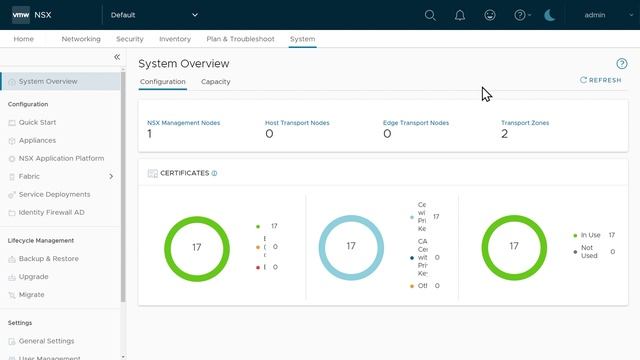Click the Transport Zones value 2
Screen dimensions: 640x360
[x=504, y=134]
